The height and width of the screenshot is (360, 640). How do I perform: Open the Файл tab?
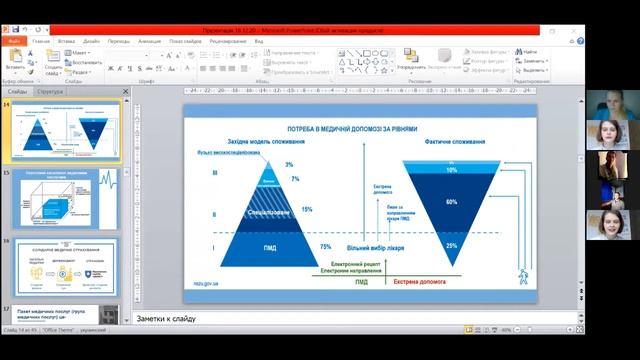pyautogui.click(x=14, y=41)
